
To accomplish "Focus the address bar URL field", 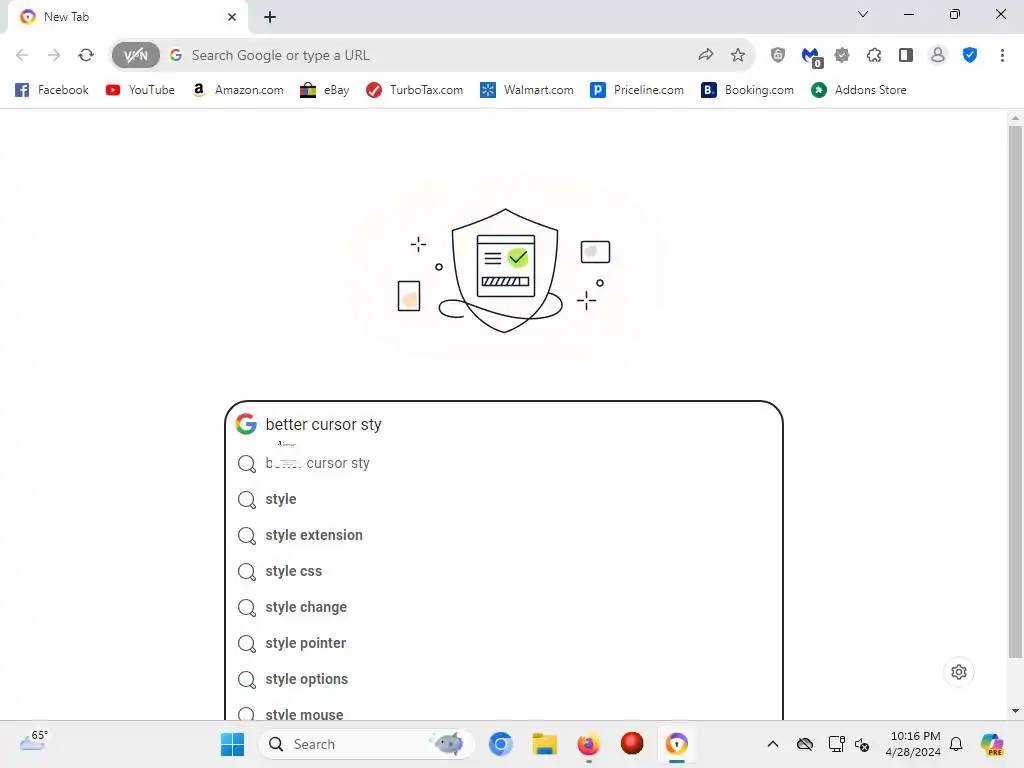I will pyautogui.click(x=431, y=56).
